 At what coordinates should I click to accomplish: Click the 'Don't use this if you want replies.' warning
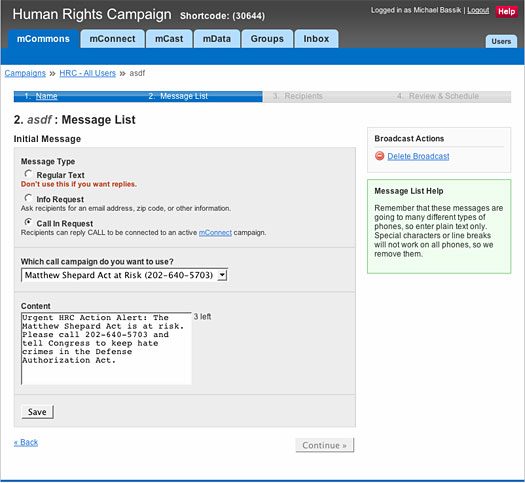79,184
